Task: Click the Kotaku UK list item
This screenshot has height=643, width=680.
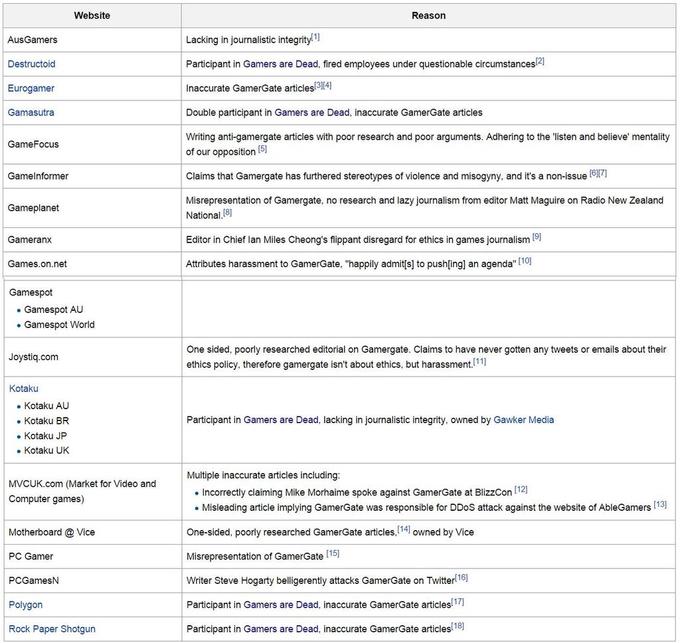Action: (46, 450)
